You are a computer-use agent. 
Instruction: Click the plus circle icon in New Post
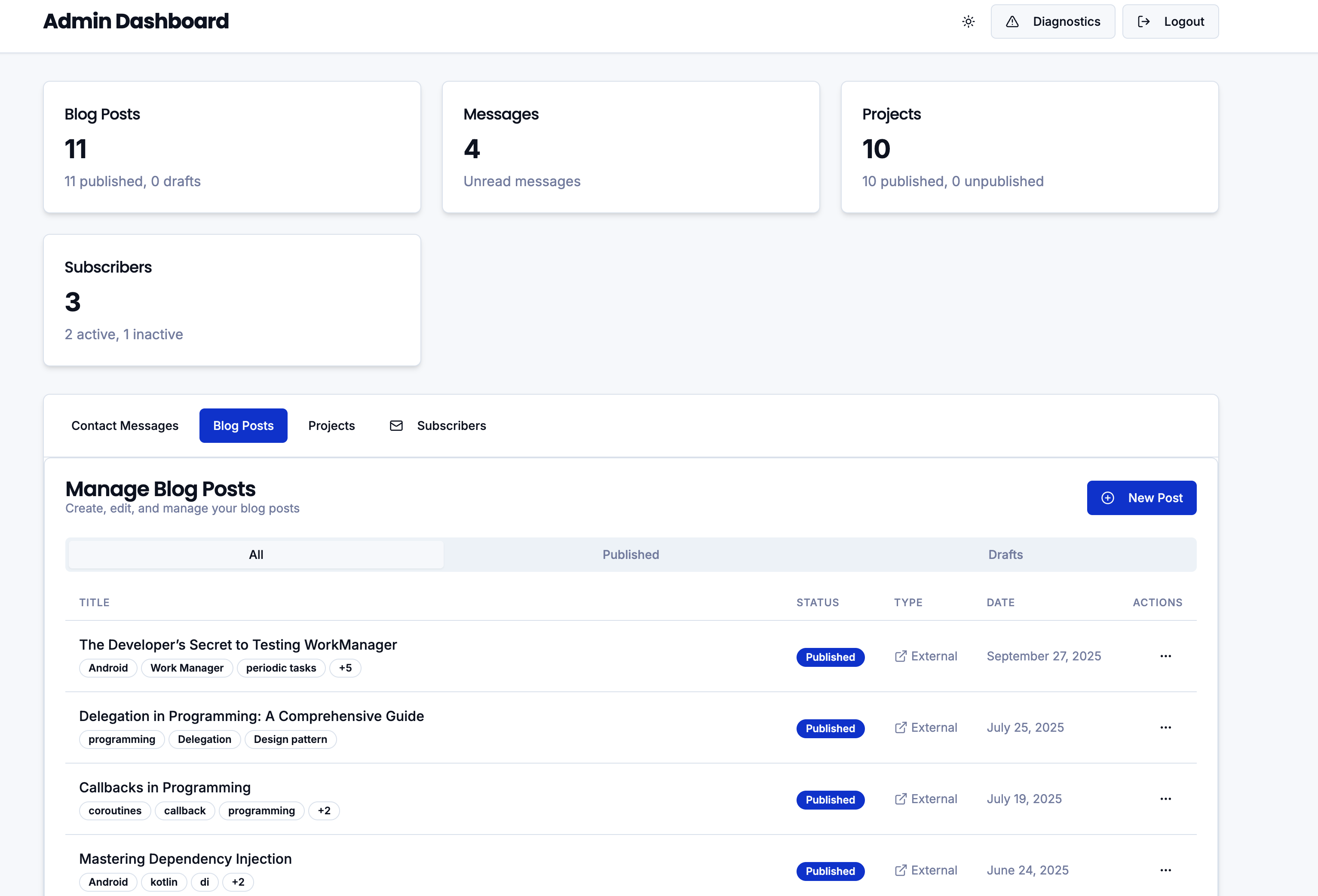tap(1107, 498)
